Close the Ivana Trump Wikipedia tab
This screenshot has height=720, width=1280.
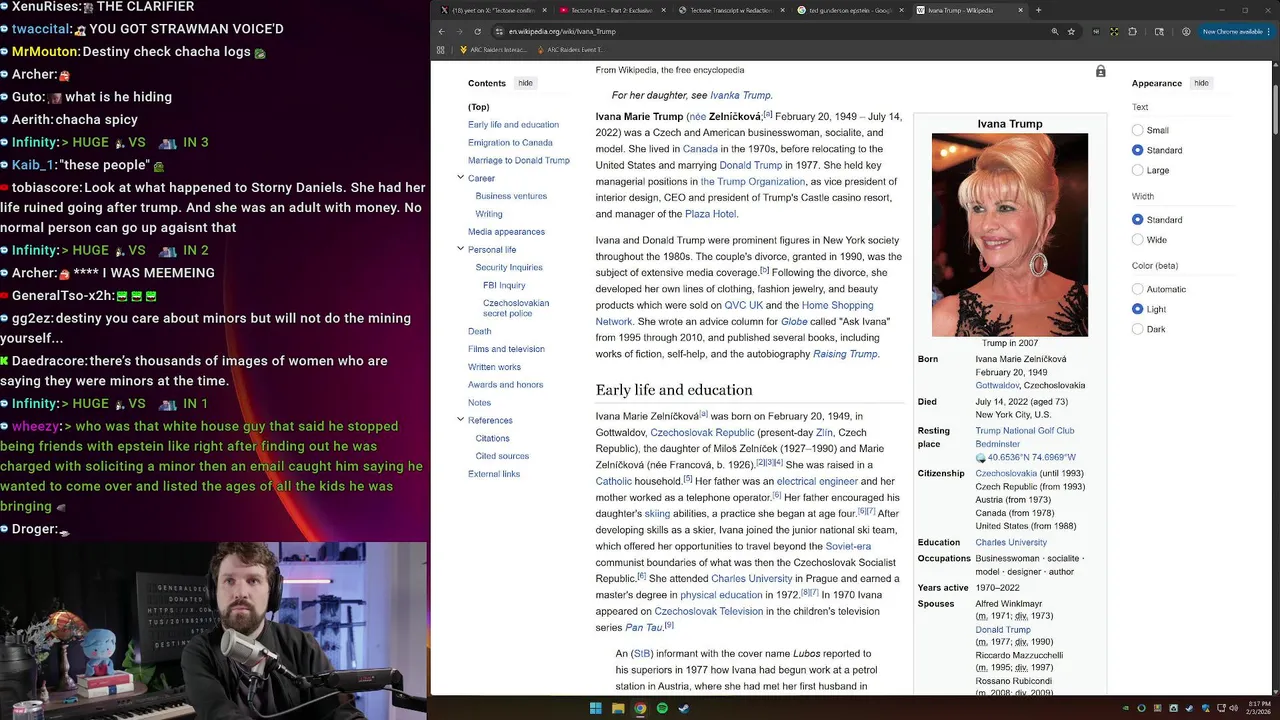[1020, 10]
